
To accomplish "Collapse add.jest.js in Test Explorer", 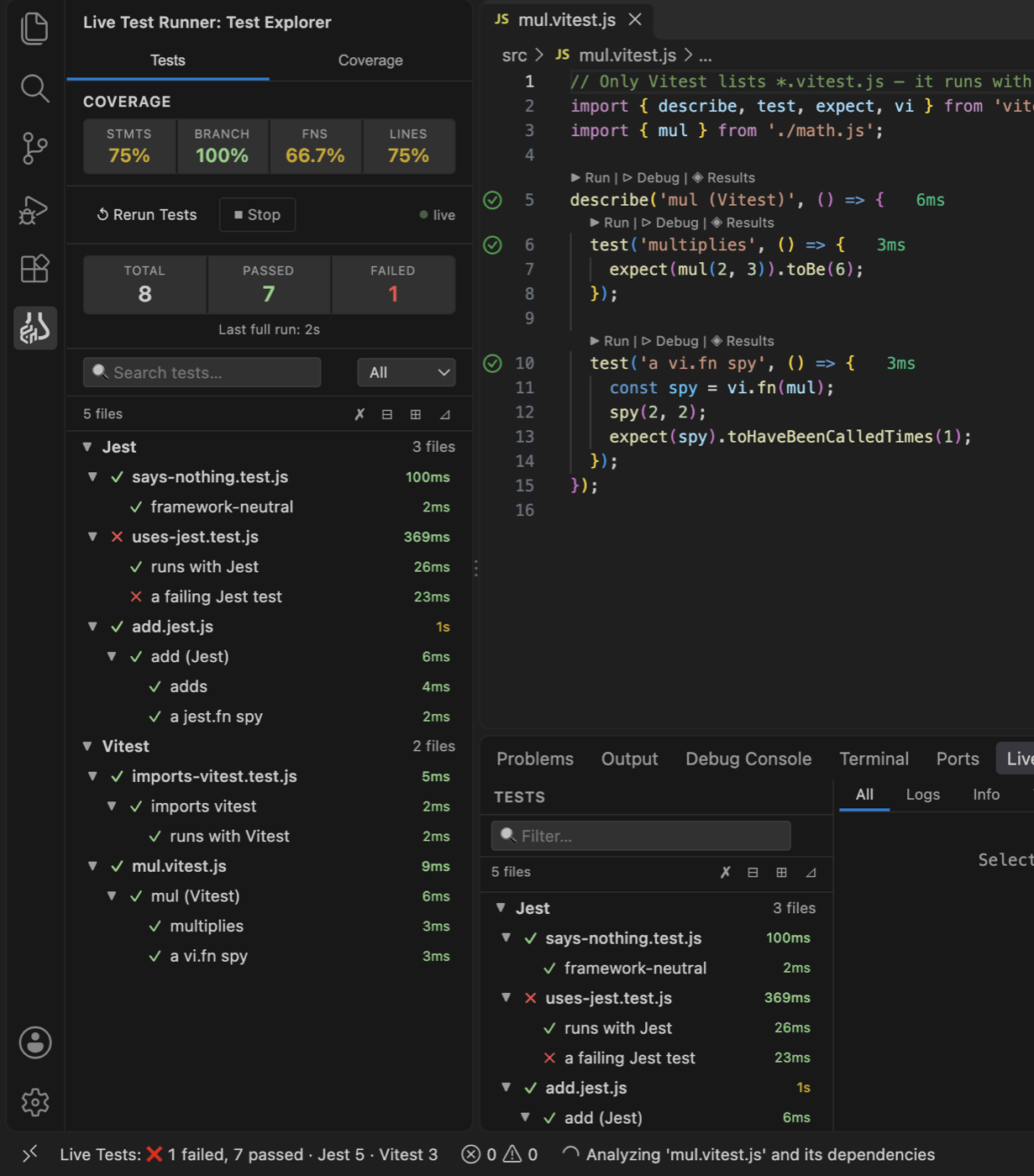I will pyautogui.click(x=93, y=627).
